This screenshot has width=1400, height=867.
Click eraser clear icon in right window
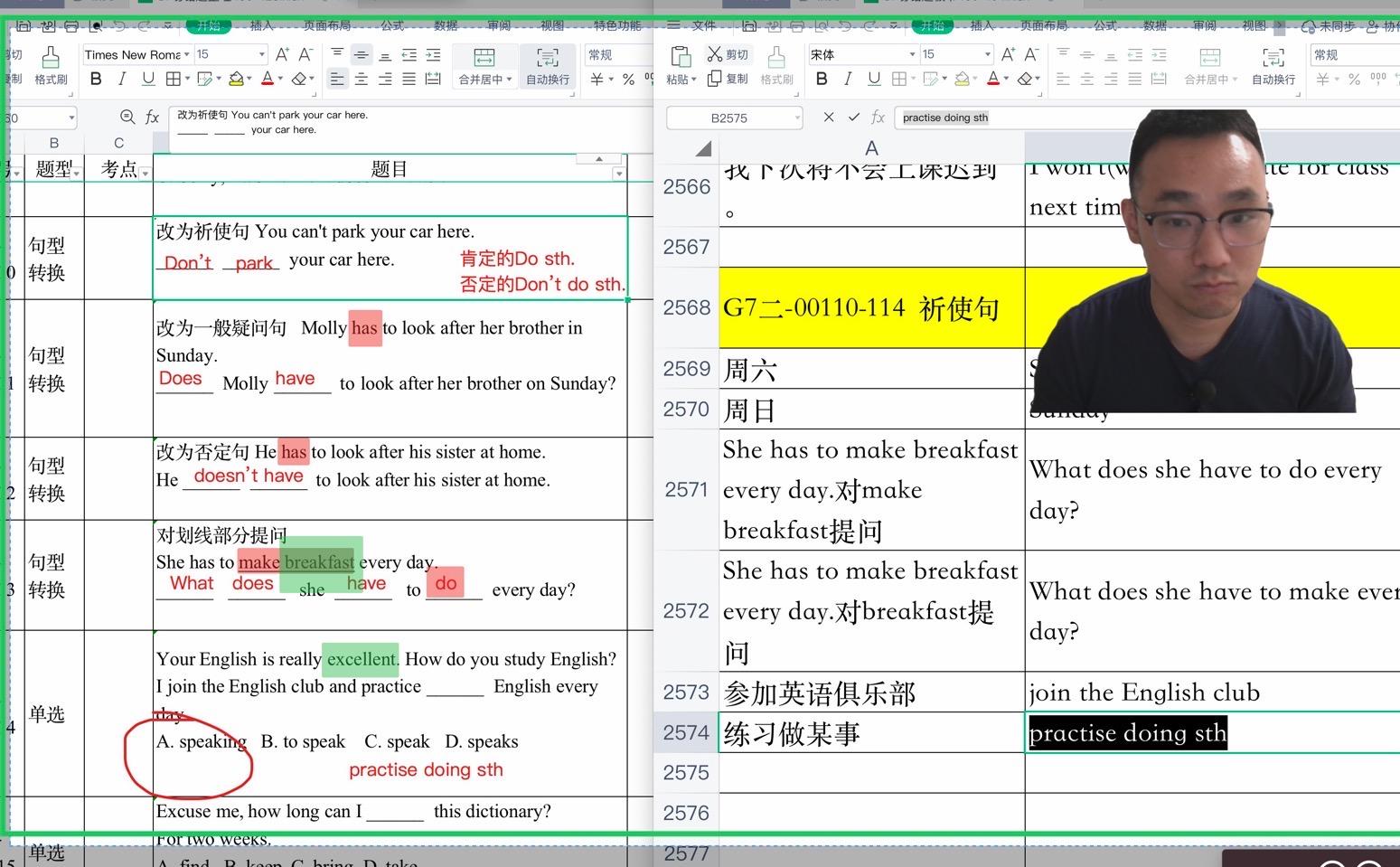coord(1025,80)
